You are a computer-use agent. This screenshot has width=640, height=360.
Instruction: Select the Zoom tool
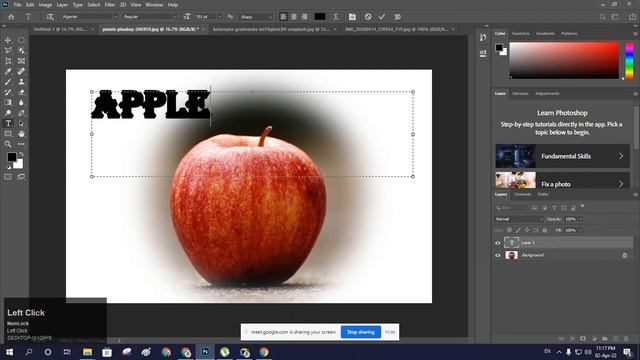point(8,144)
